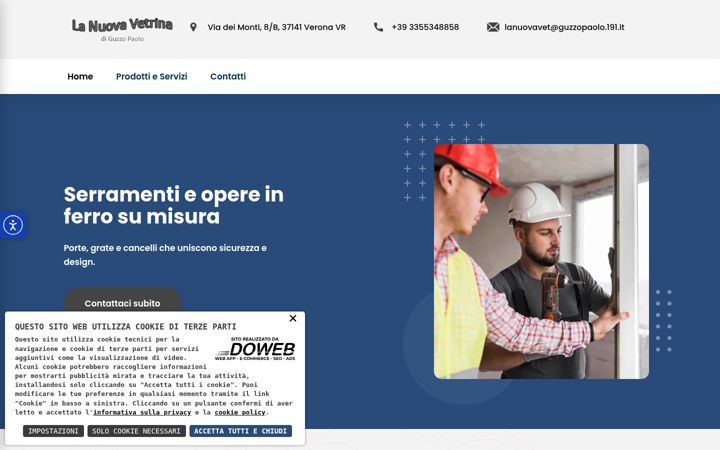Click the workers installing window photo
This screenshot has width=720, height=450.
point(541,261)
